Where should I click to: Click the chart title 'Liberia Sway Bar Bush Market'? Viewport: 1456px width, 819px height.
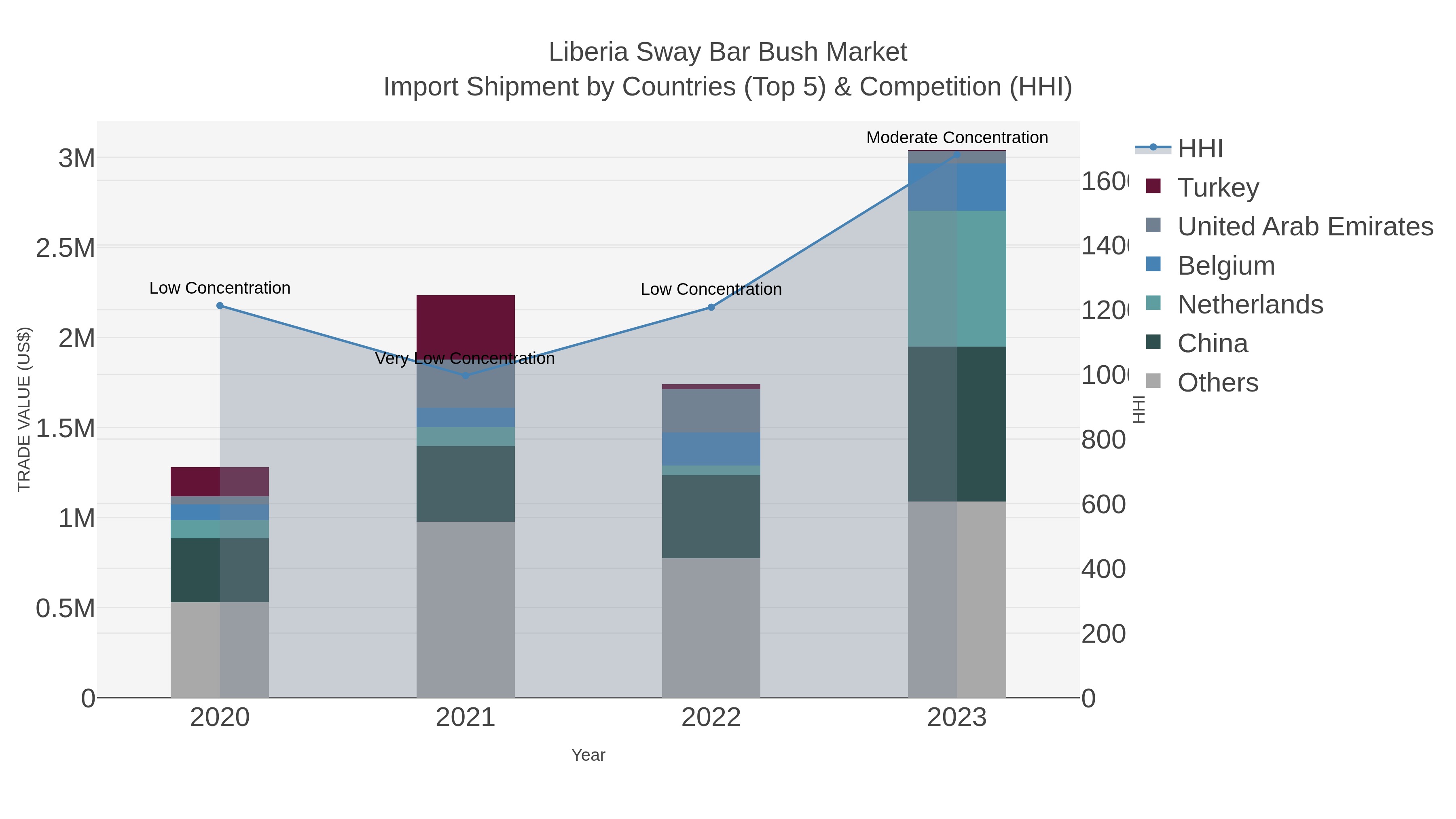(x=728, y=52)
